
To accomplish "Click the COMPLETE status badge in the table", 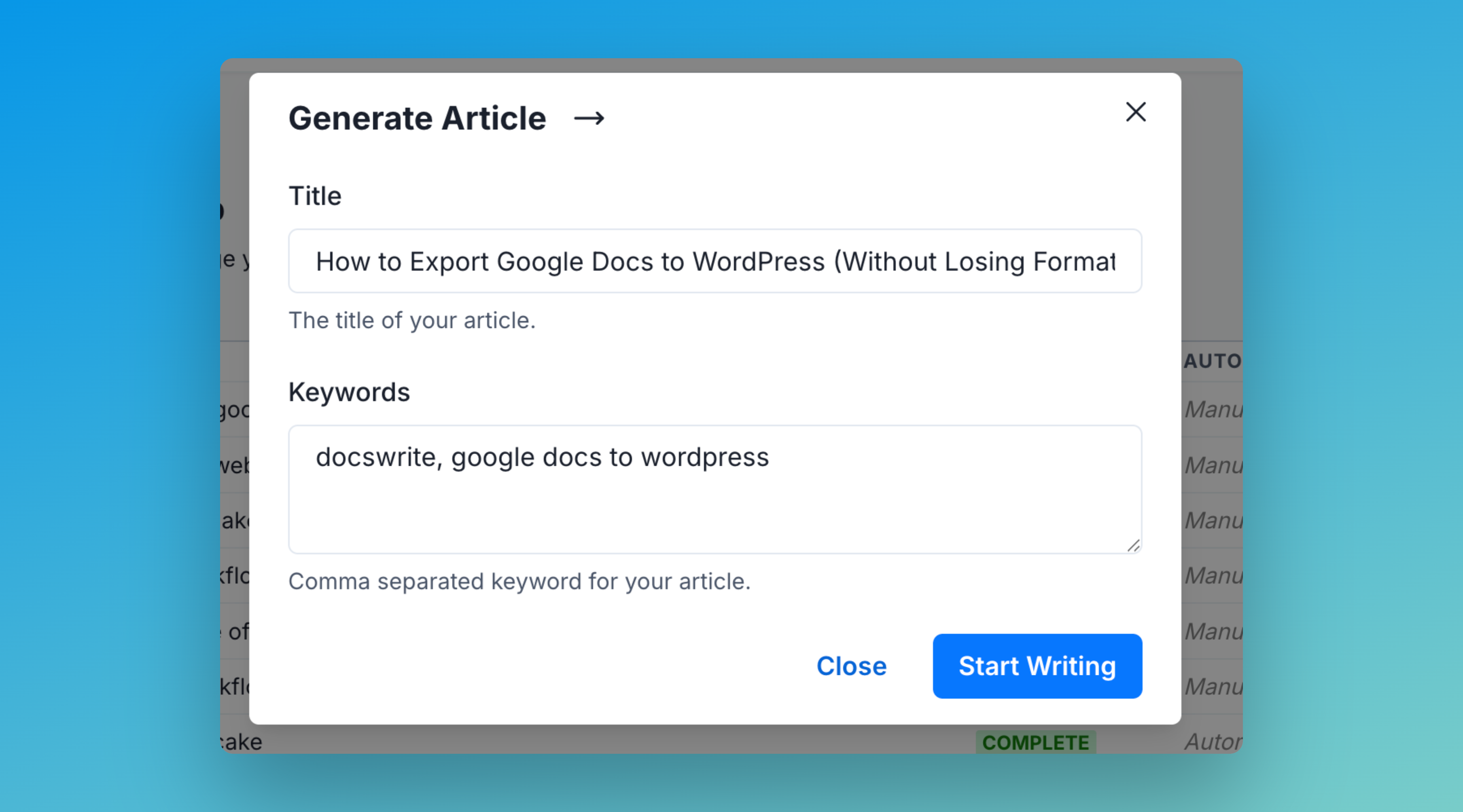I will point(1035,742).
